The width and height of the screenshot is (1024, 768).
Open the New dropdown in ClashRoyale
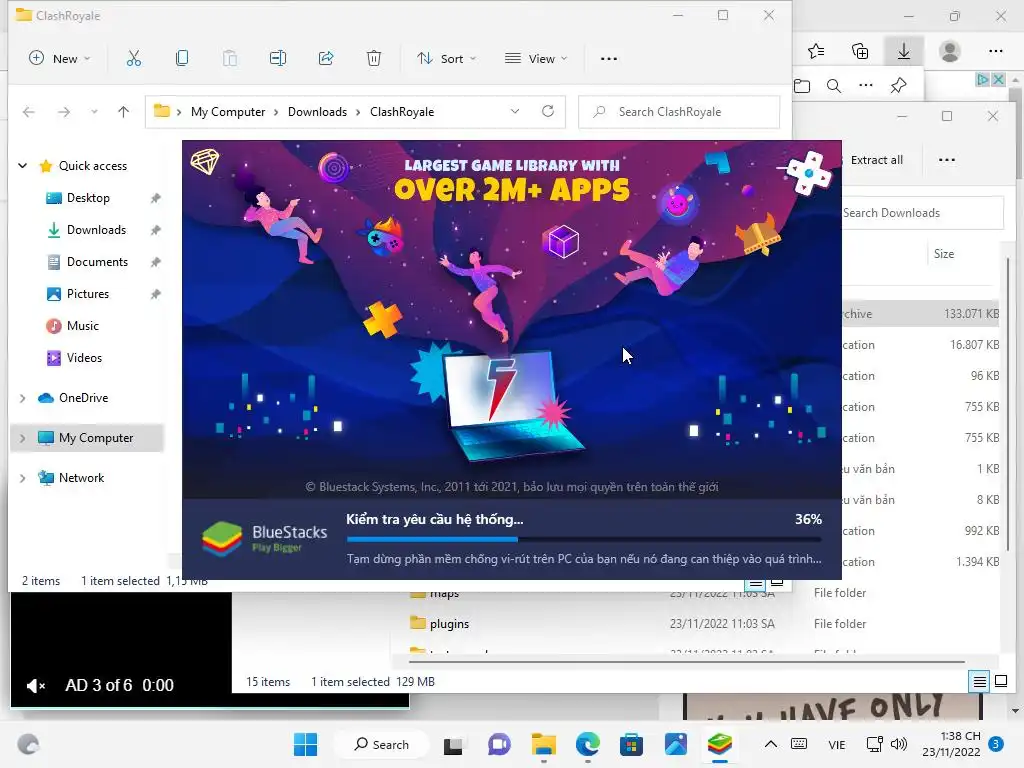(x=59, y=59)
